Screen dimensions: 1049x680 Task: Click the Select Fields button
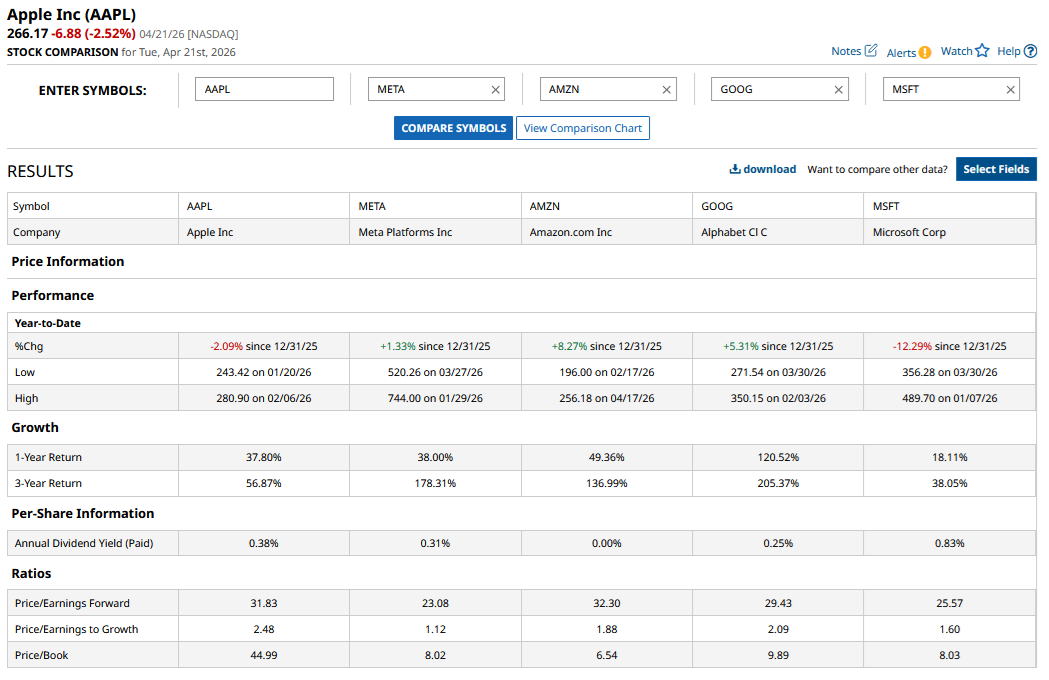995,169
